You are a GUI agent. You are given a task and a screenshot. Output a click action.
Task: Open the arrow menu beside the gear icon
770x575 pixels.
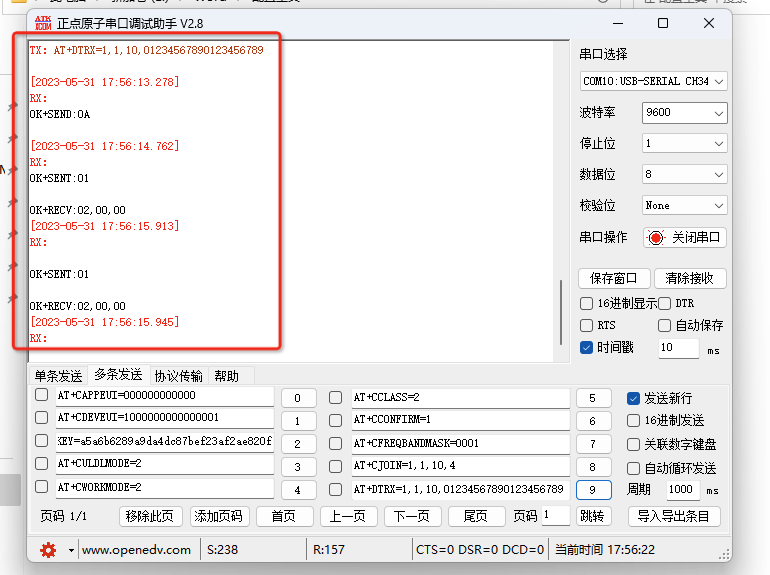coord(71,550)
